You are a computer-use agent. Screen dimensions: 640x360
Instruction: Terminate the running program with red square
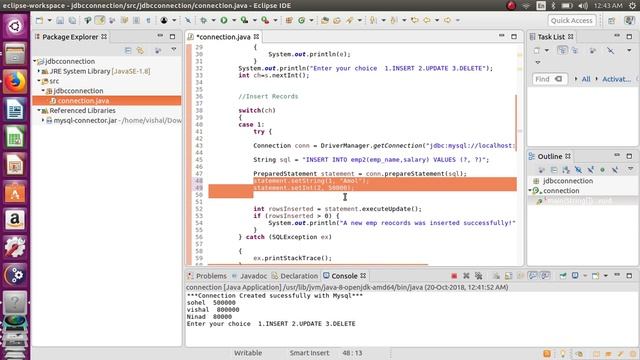454,276
